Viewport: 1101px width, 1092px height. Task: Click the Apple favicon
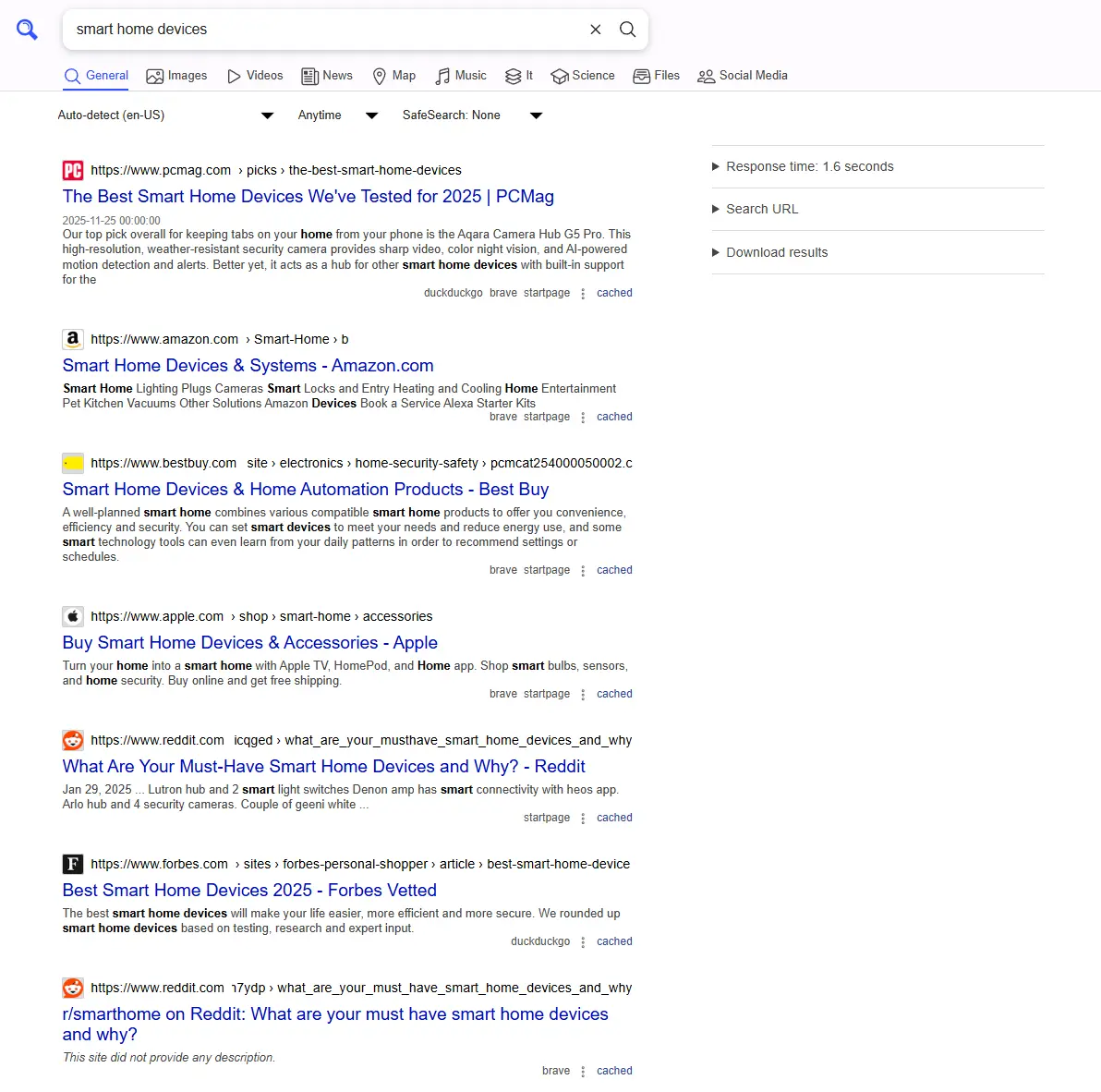(x=73, y=616)
